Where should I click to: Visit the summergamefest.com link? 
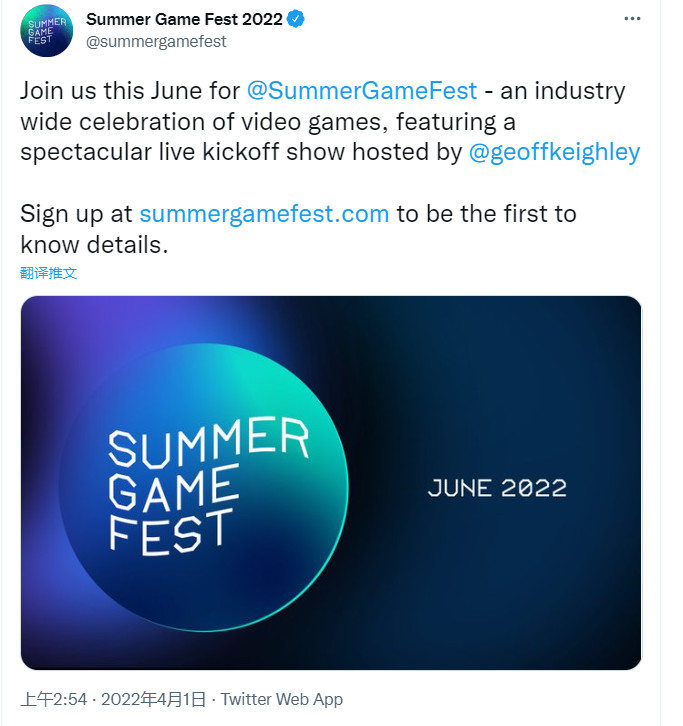(x=264, y=213)
